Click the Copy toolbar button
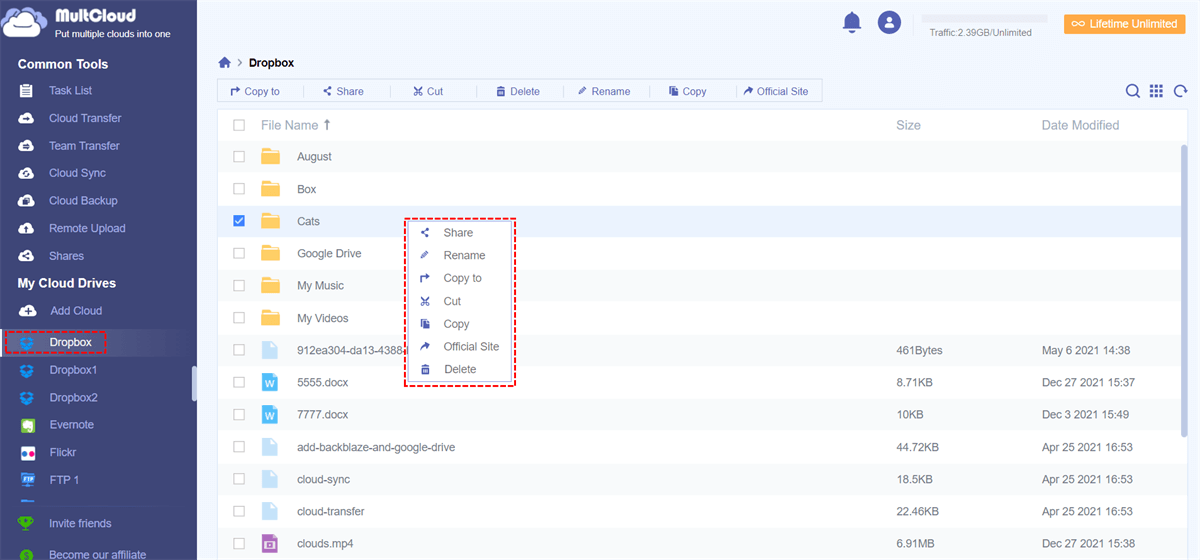1200x560 pixels. pyautogui.click(x=688, y=91)
